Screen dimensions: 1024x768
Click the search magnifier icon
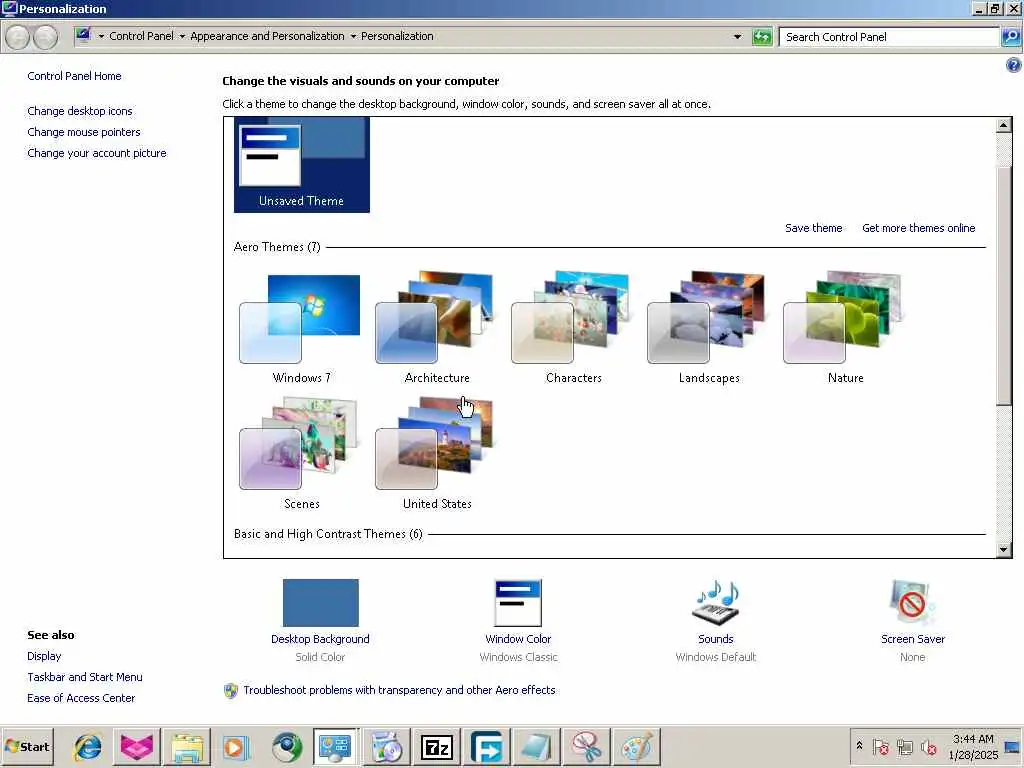point(1010,37)
